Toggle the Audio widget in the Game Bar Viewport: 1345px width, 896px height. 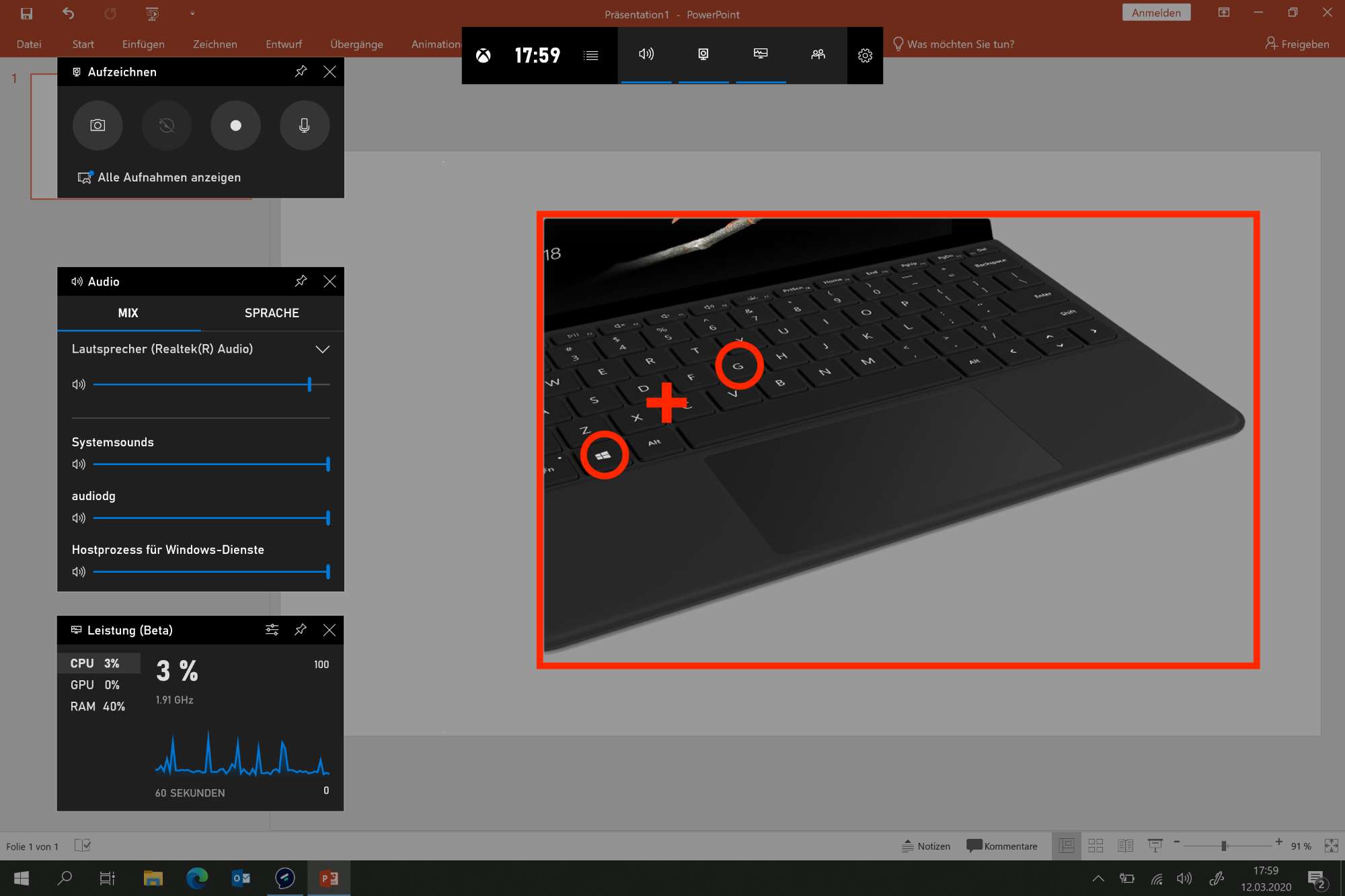646,54
